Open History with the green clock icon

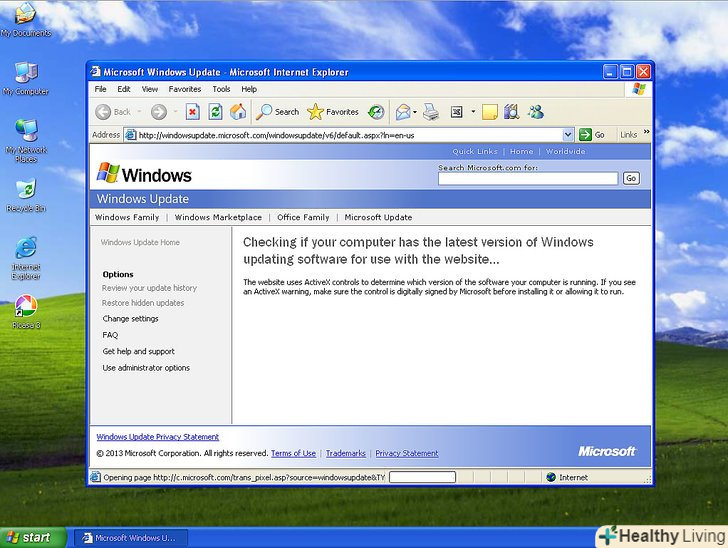click(376, 112)
